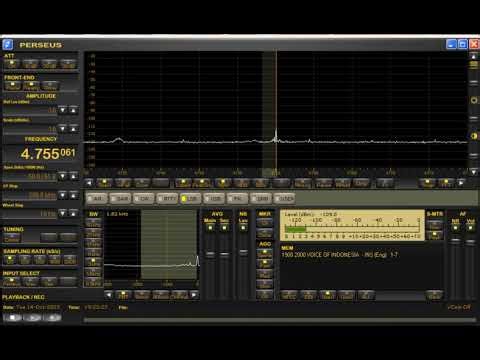
Task: Select the highlighted LSB mode button
Action: [191, 198]
